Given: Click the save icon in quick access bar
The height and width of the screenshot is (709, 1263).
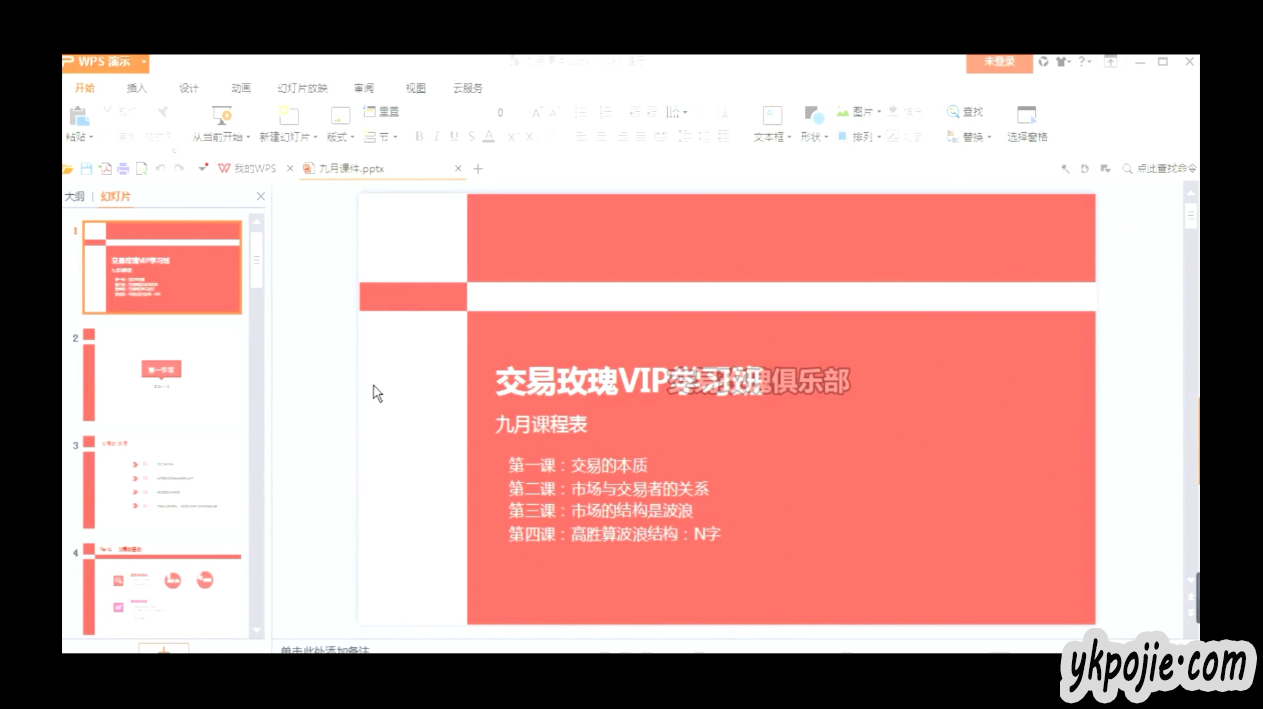Looking at the screenshot, I should pos(86,169).
